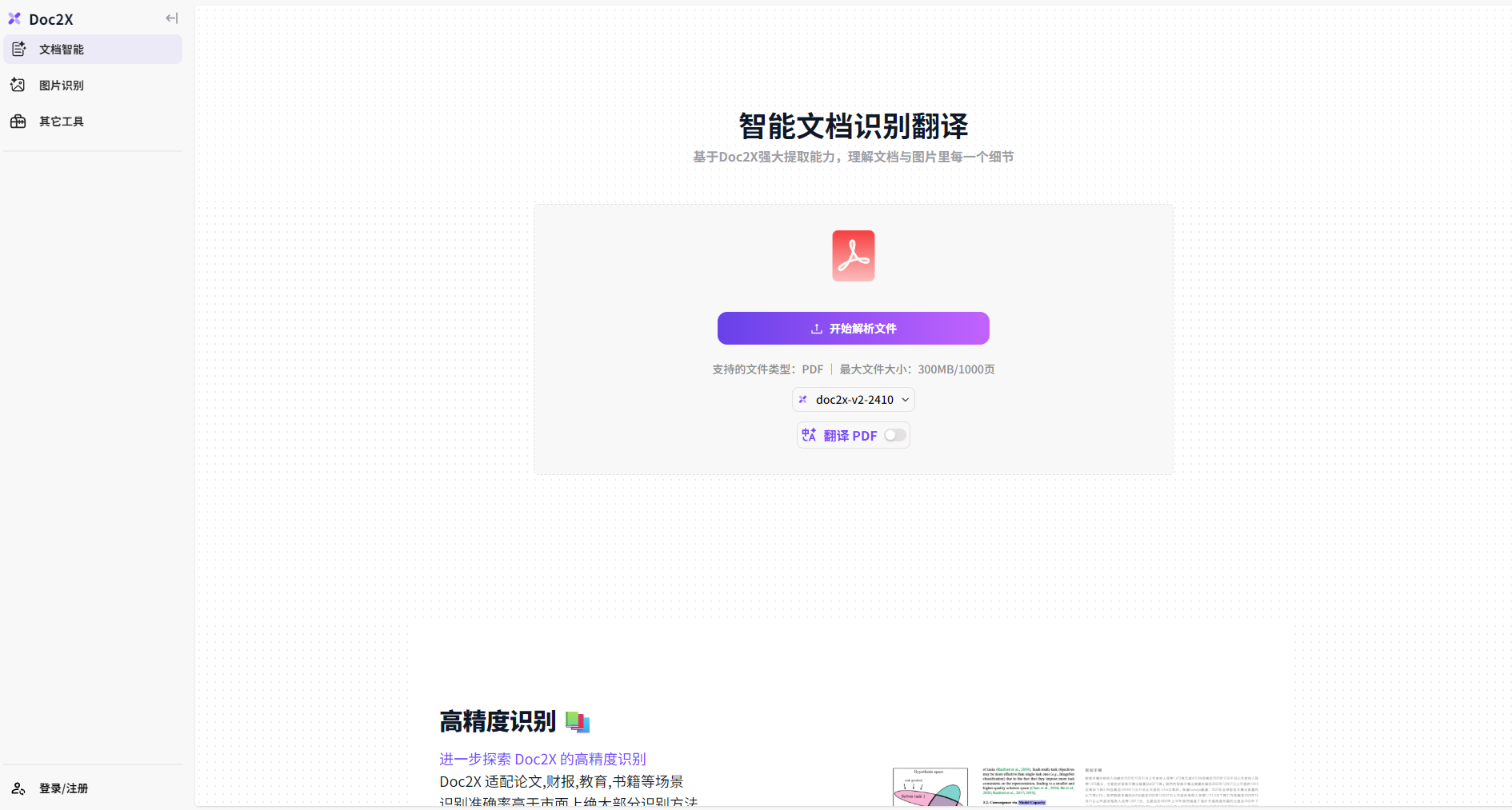Screen dimensions: 1512x810
Task: Click the 文档智能 document icon
Action: 18,50
